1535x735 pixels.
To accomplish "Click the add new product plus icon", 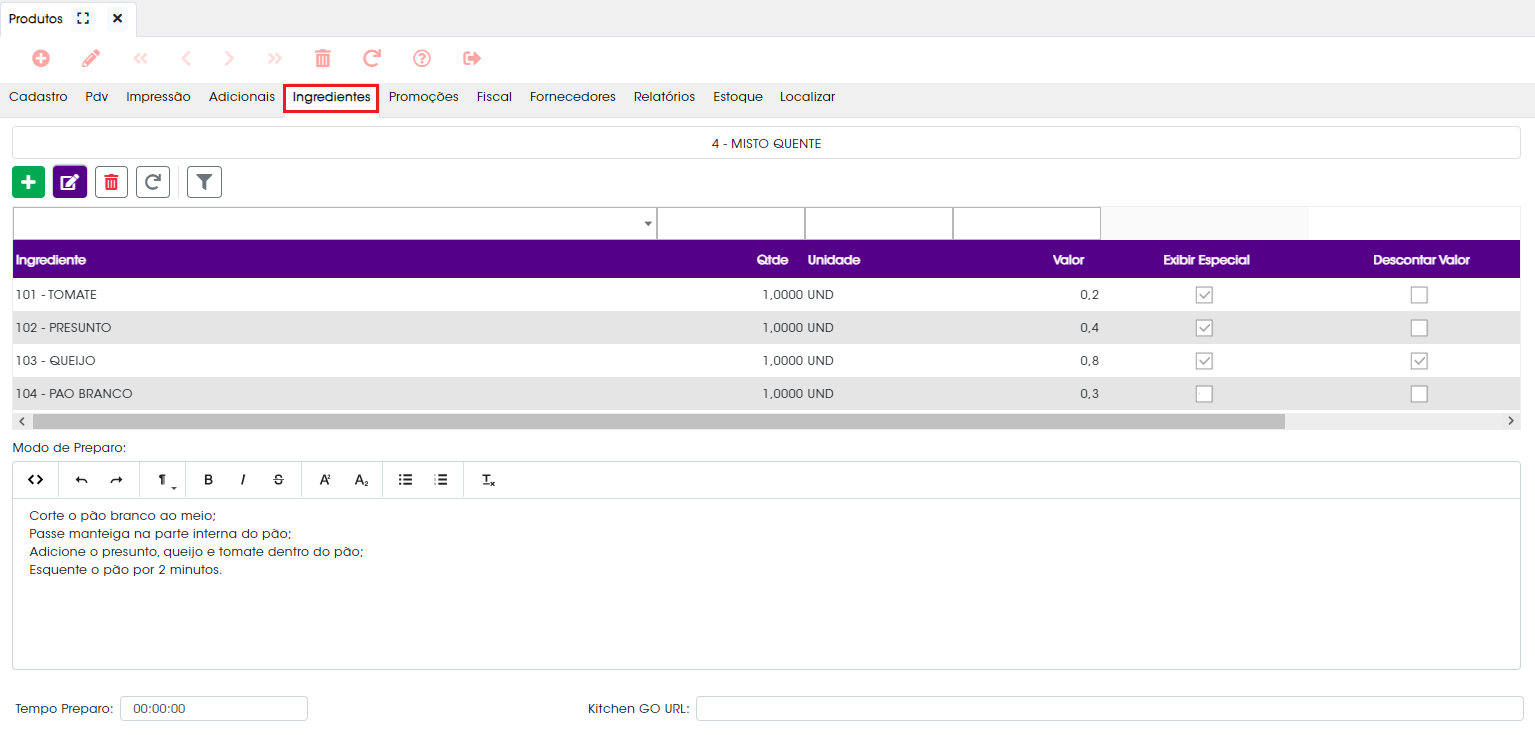I will (x=41, y=59).
